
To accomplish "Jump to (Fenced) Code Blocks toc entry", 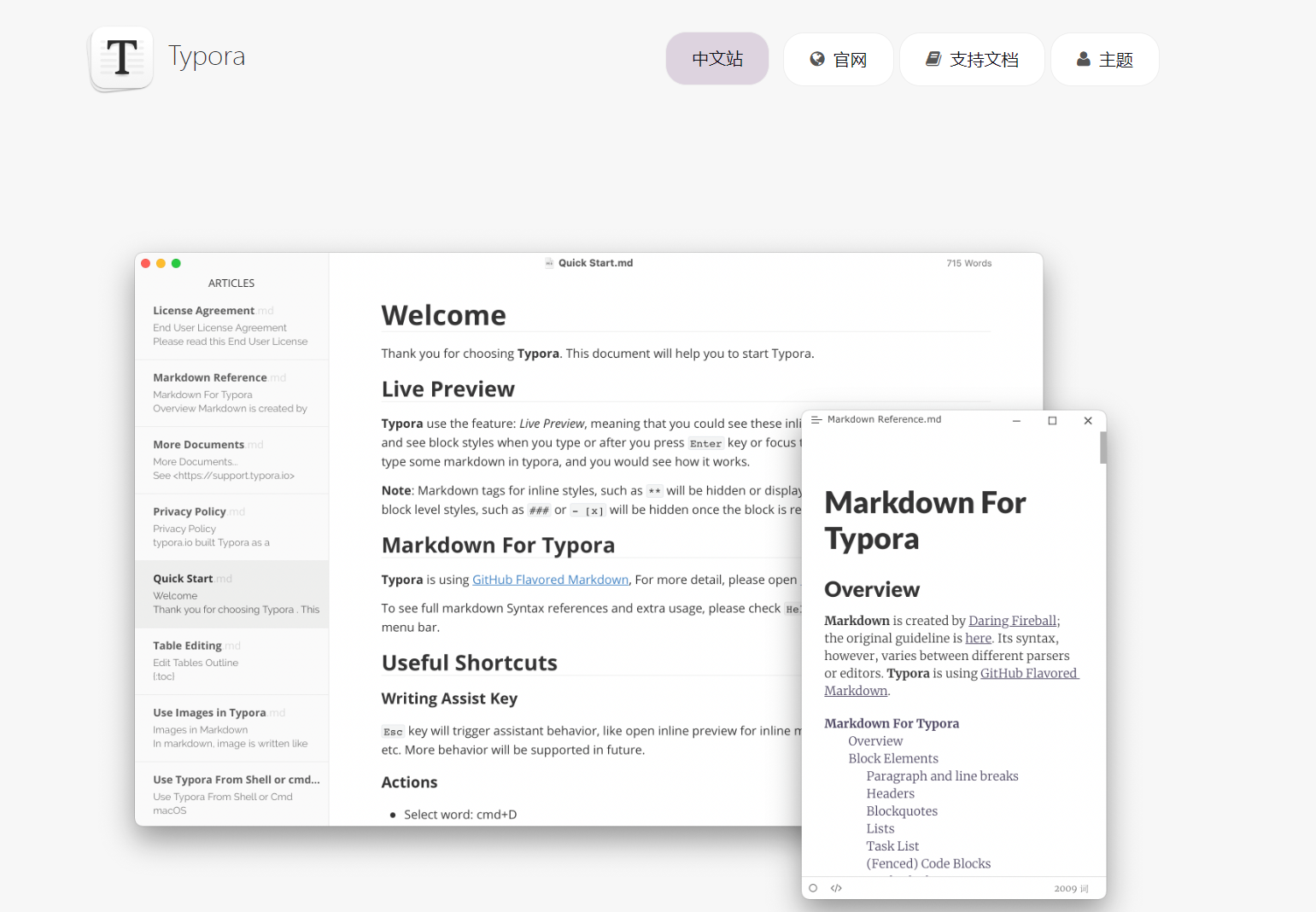I will [928, 863].
